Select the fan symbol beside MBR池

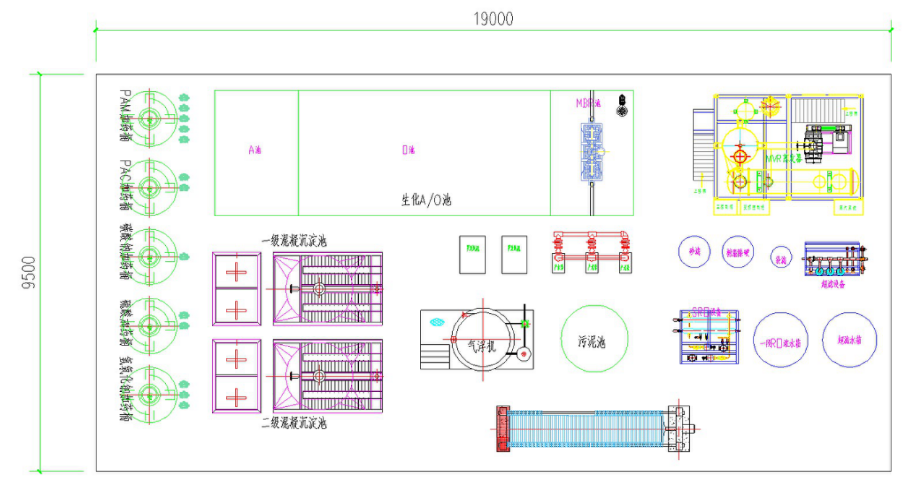[x=622, y=105]
